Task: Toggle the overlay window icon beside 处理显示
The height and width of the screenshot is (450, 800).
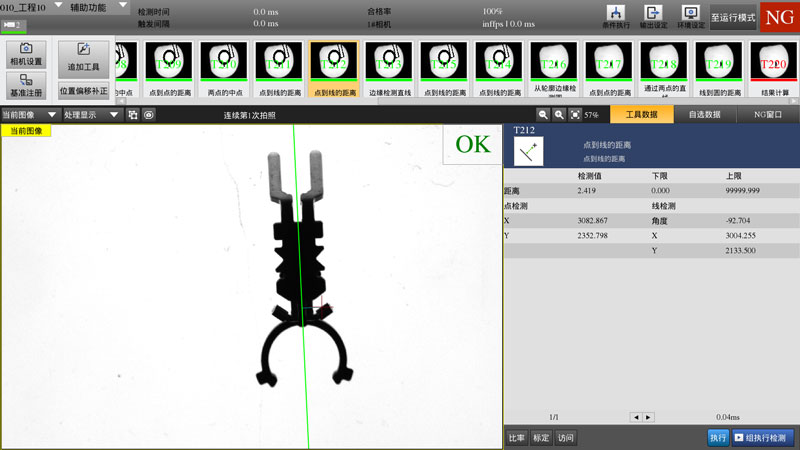Action: pyautogui.click(x=133, y=115)
